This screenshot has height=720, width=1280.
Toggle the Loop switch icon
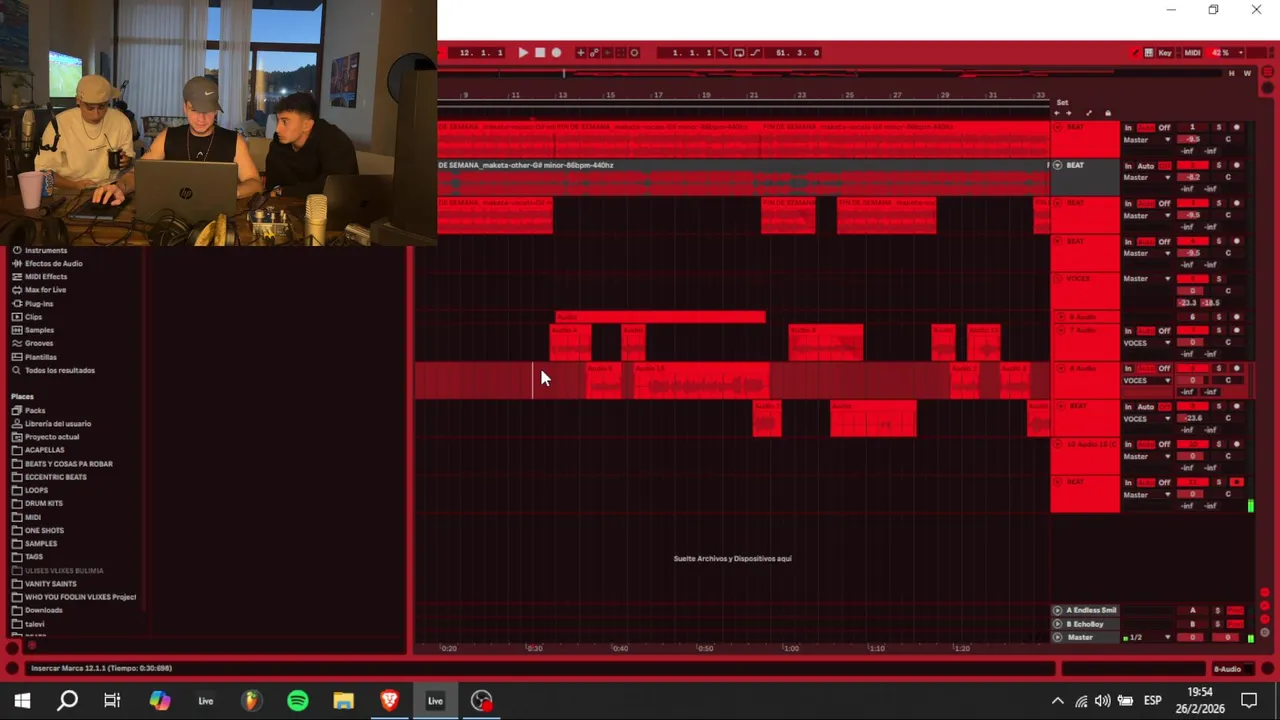[739, 53]
